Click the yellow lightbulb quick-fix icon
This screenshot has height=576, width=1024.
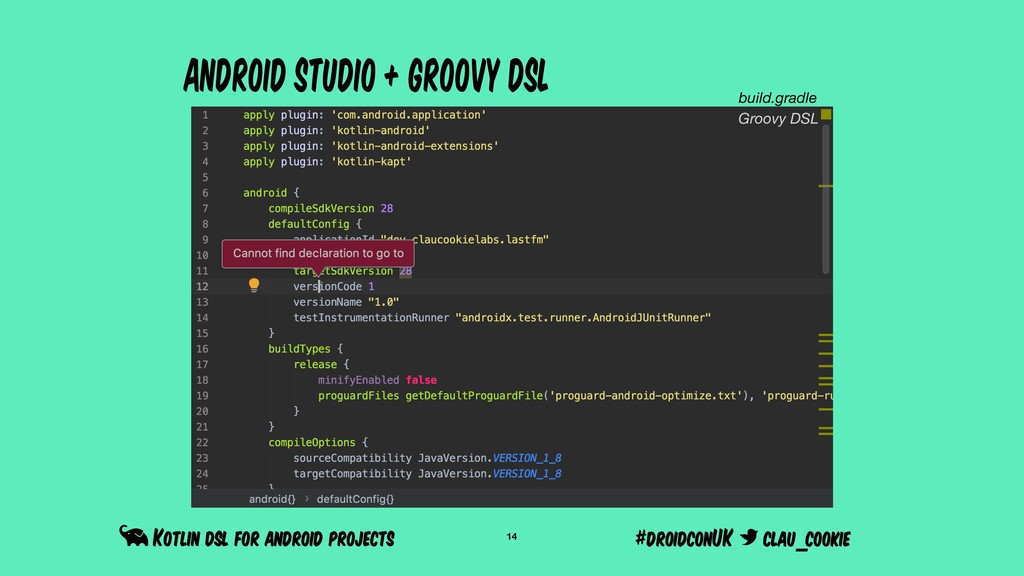[x=254, y=285]
